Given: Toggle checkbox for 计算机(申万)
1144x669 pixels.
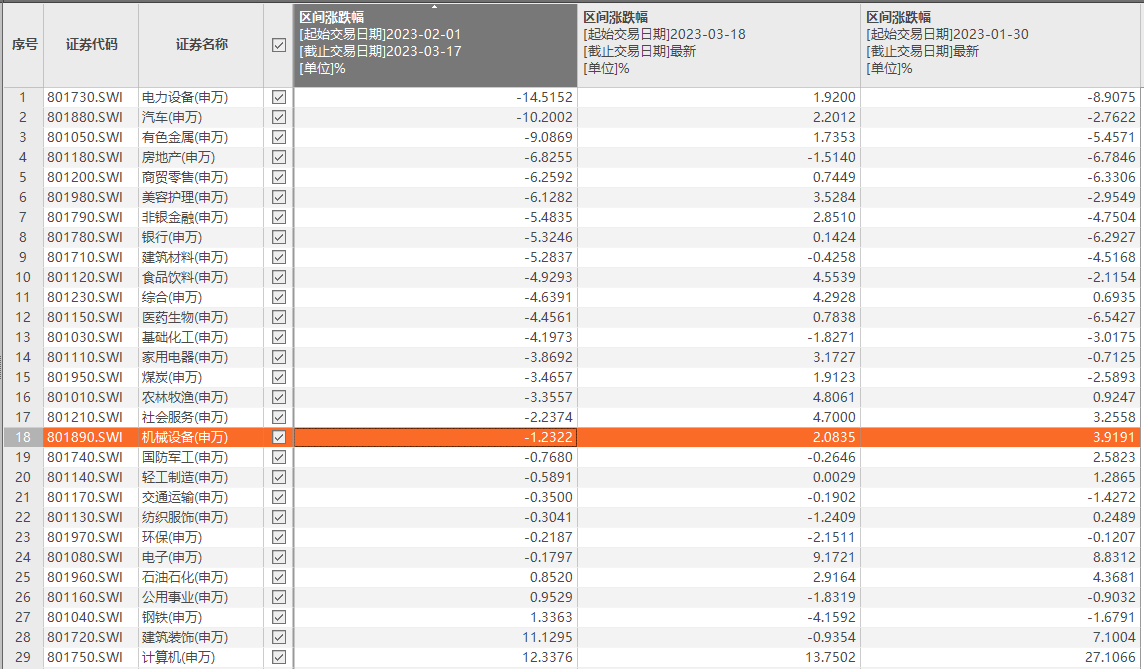Looking at the screenshot, I should coord(279,657).
